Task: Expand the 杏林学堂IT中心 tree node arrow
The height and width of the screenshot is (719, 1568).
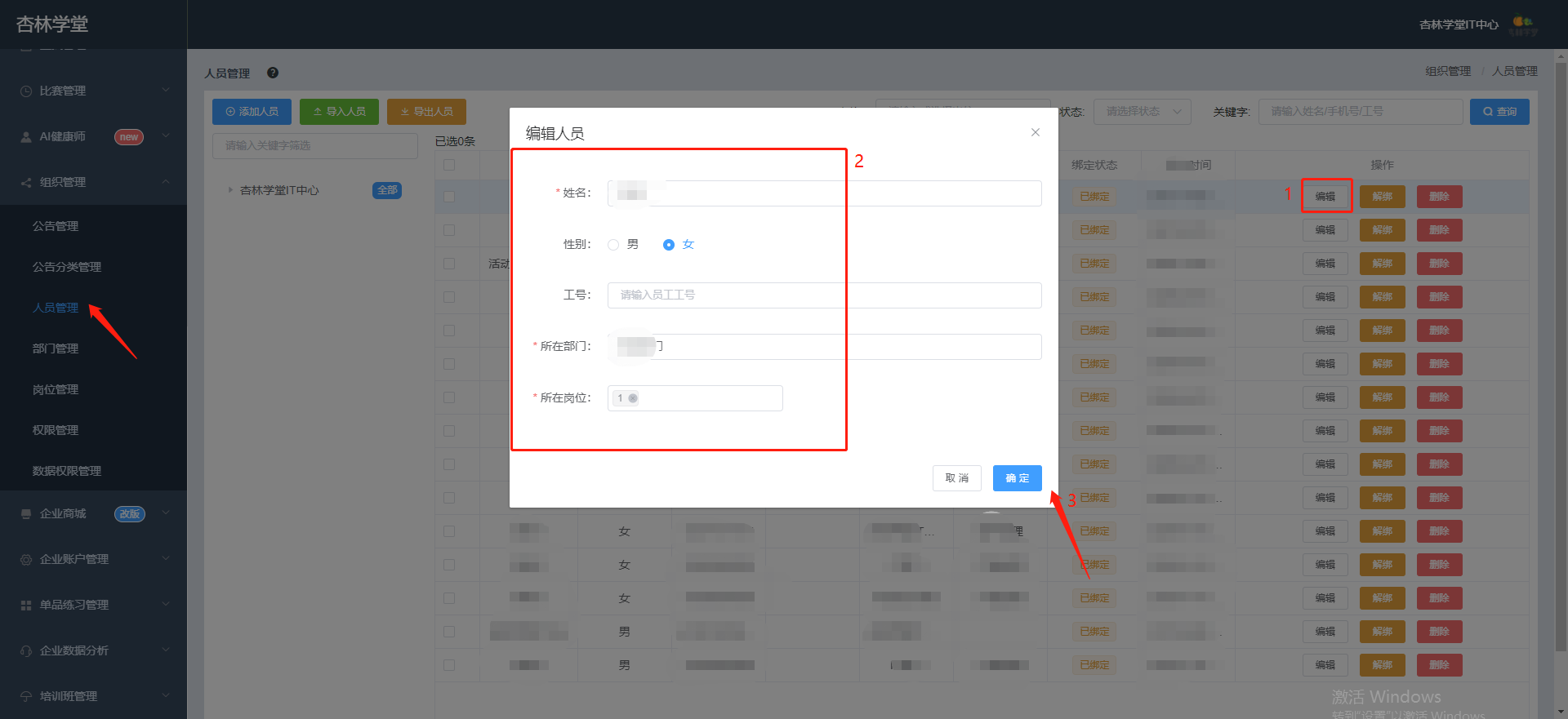Action: (229, 190)
